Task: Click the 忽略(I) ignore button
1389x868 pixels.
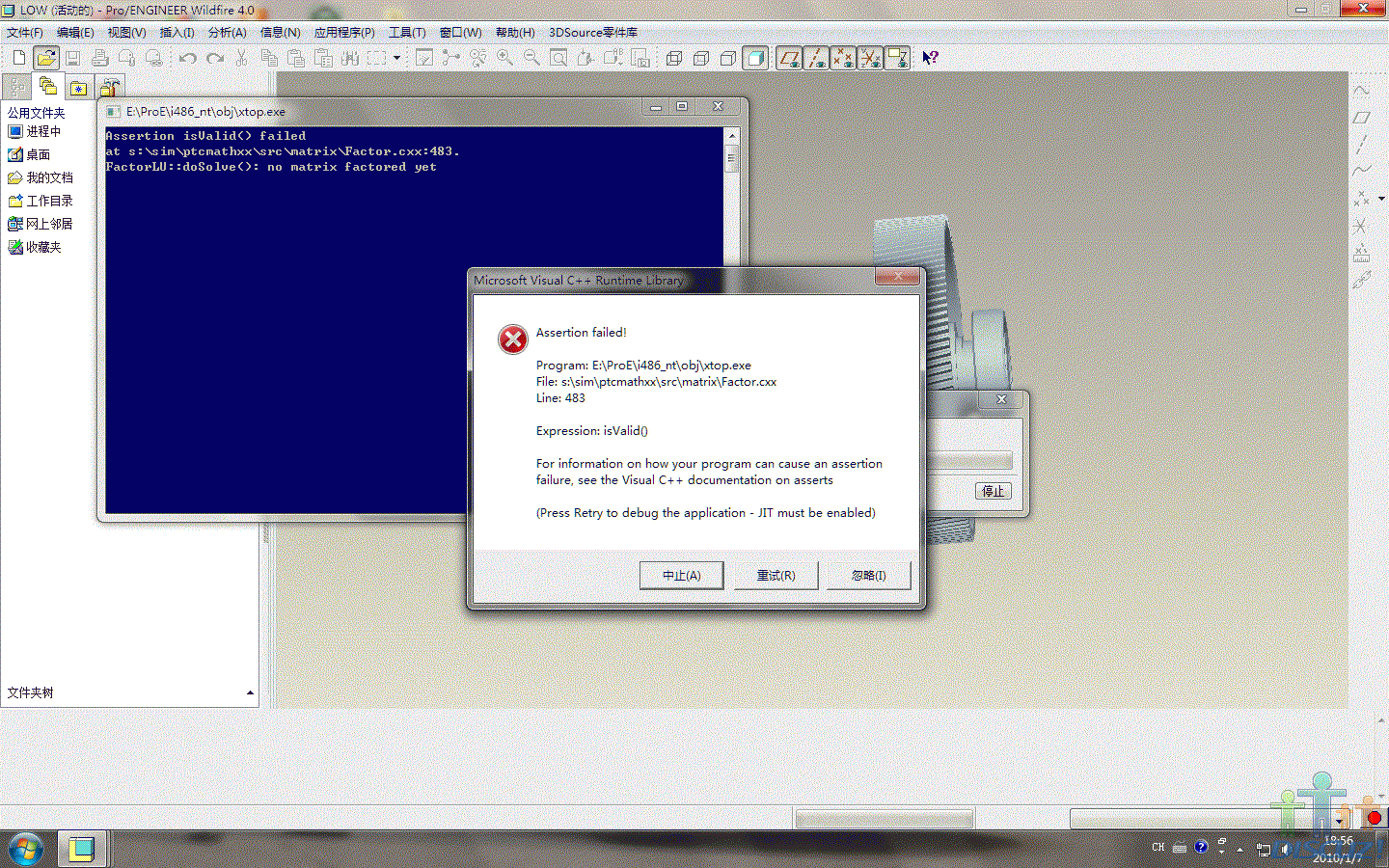Action: tap(868, 576)
